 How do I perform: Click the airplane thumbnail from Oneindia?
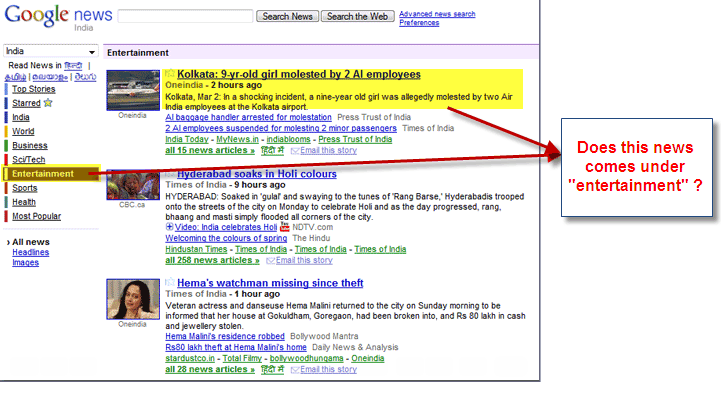click(133, 90)
